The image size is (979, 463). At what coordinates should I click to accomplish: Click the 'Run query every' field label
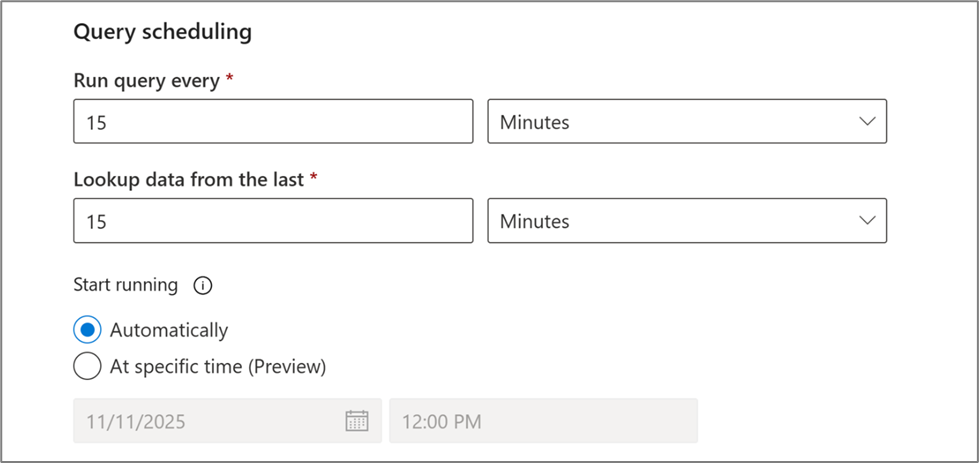pyautogui.click(x=146, y=81)
